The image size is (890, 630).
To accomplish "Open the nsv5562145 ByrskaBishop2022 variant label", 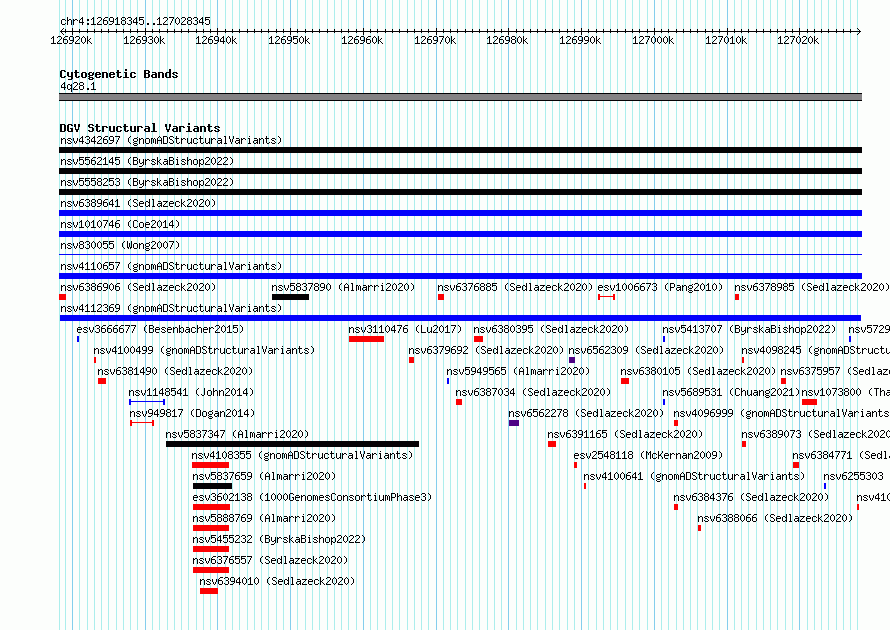I will coord(147,161).
